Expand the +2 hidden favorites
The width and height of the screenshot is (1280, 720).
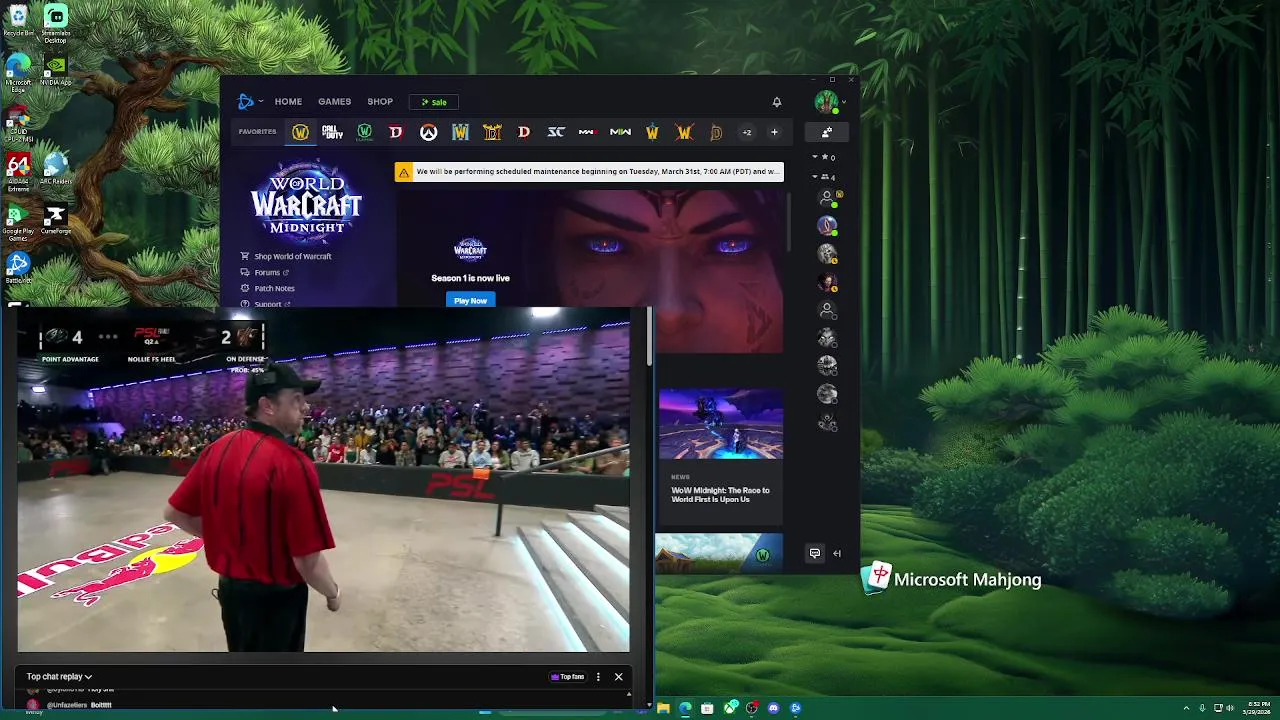746,132
